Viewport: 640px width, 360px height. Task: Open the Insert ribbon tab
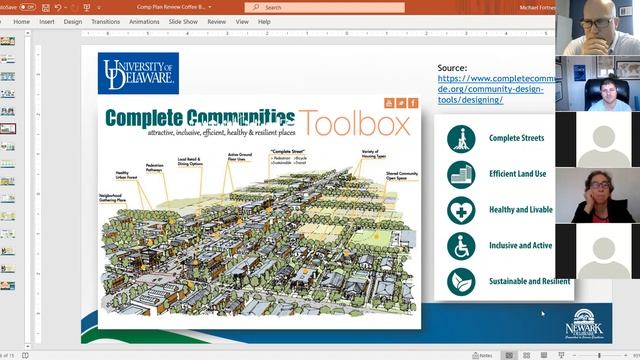tap(47, 22)
